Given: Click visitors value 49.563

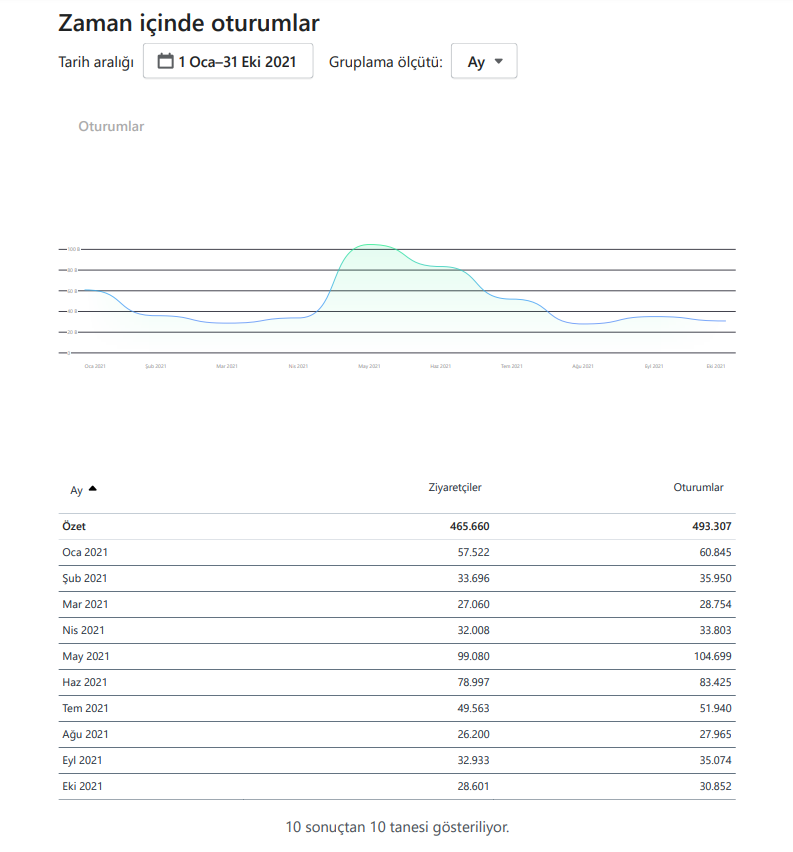Looking at the screenshot, I should pyautogui.click(x=473, y=709).
